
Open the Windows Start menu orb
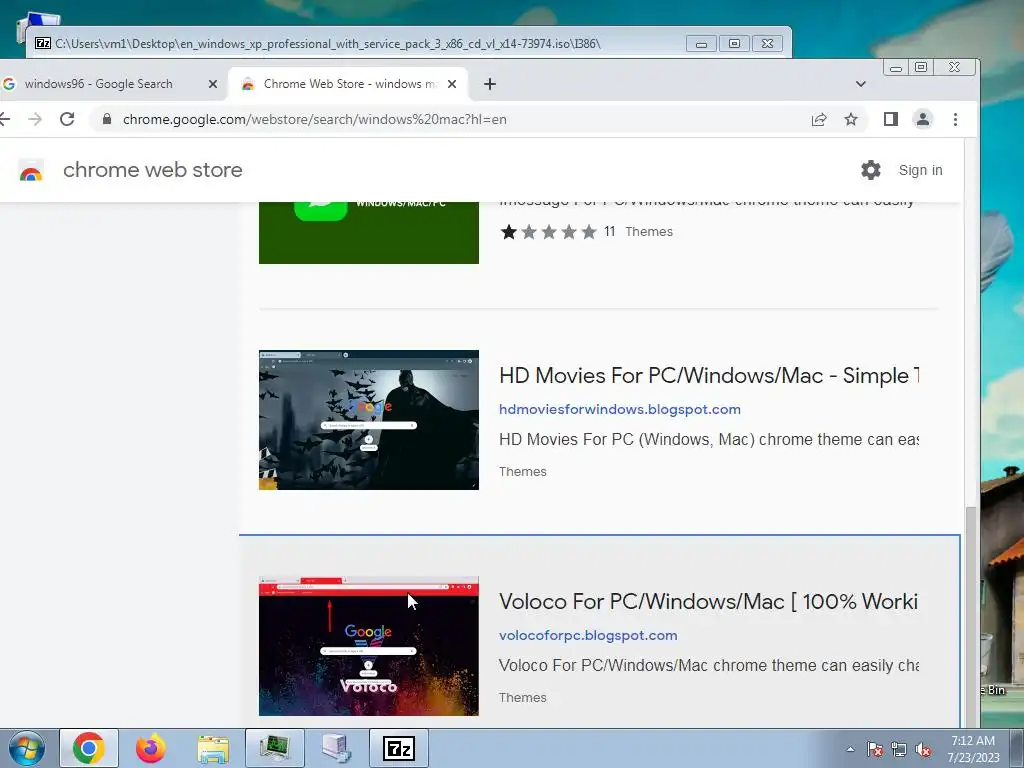click(26, 748)
